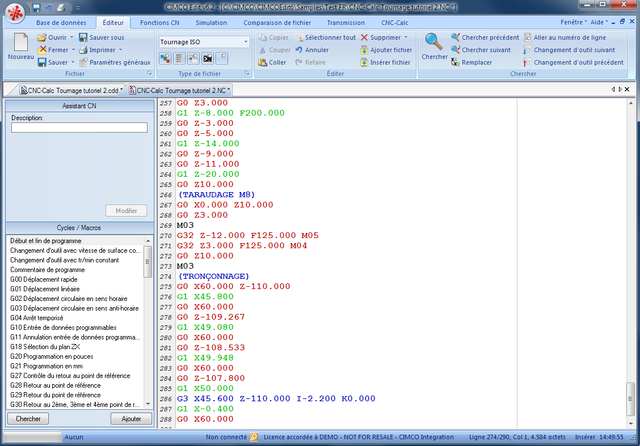640x446 pixels.
Task: Select macro G21 Programmation en mm
Action: (x=47, y=366)
